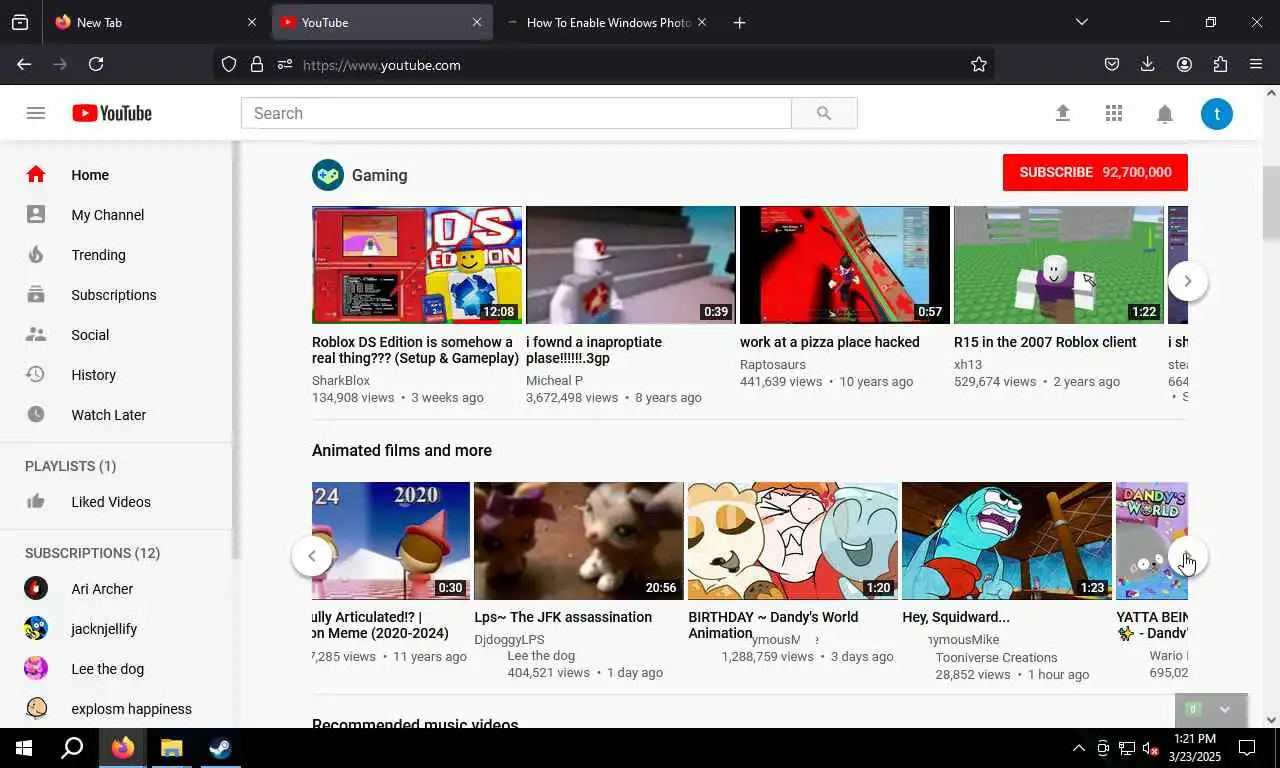This screenshot has height=768, width=1280.
Task: Go back with the browser back arrow
Action: coord(24,64)
